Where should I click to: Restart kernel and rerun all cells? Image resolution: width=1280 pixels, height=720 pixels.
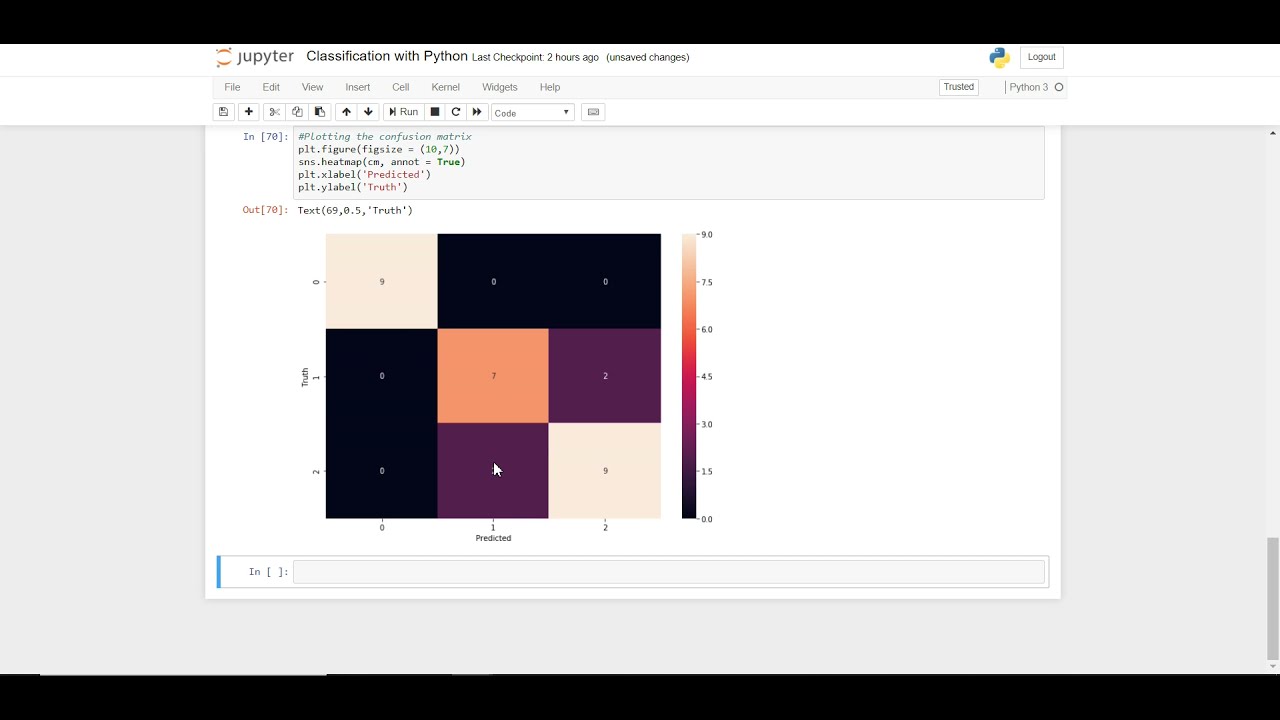point(477,112)
